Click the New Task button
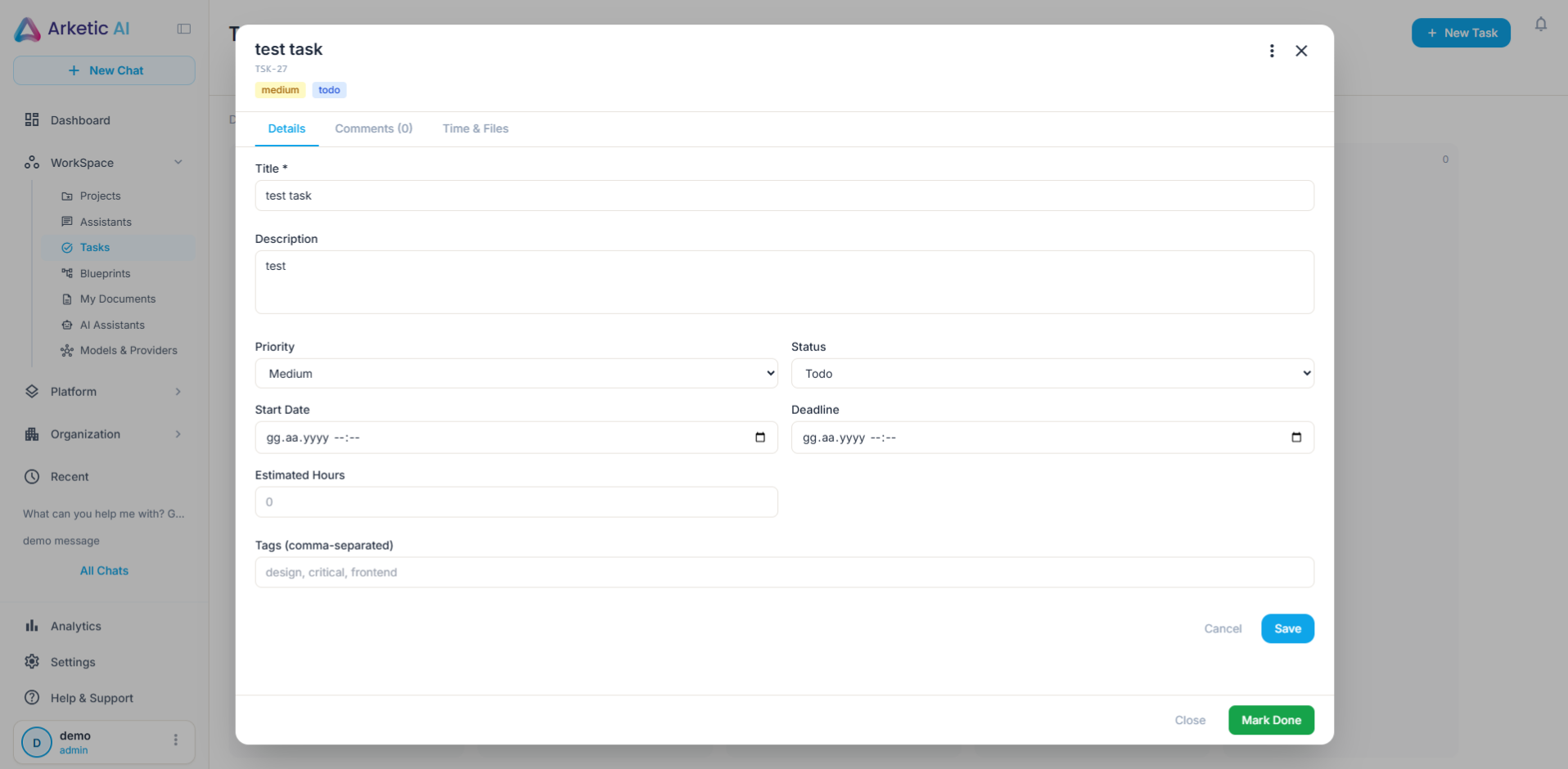 pyautogui.click(x=1461, y=33)
